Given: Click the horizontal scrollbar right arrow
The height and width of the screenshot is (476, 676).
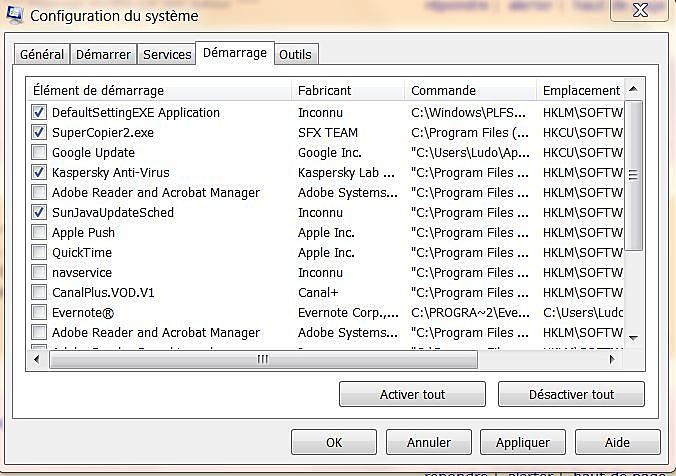Looking at the screenshot, I should (612, 359).
